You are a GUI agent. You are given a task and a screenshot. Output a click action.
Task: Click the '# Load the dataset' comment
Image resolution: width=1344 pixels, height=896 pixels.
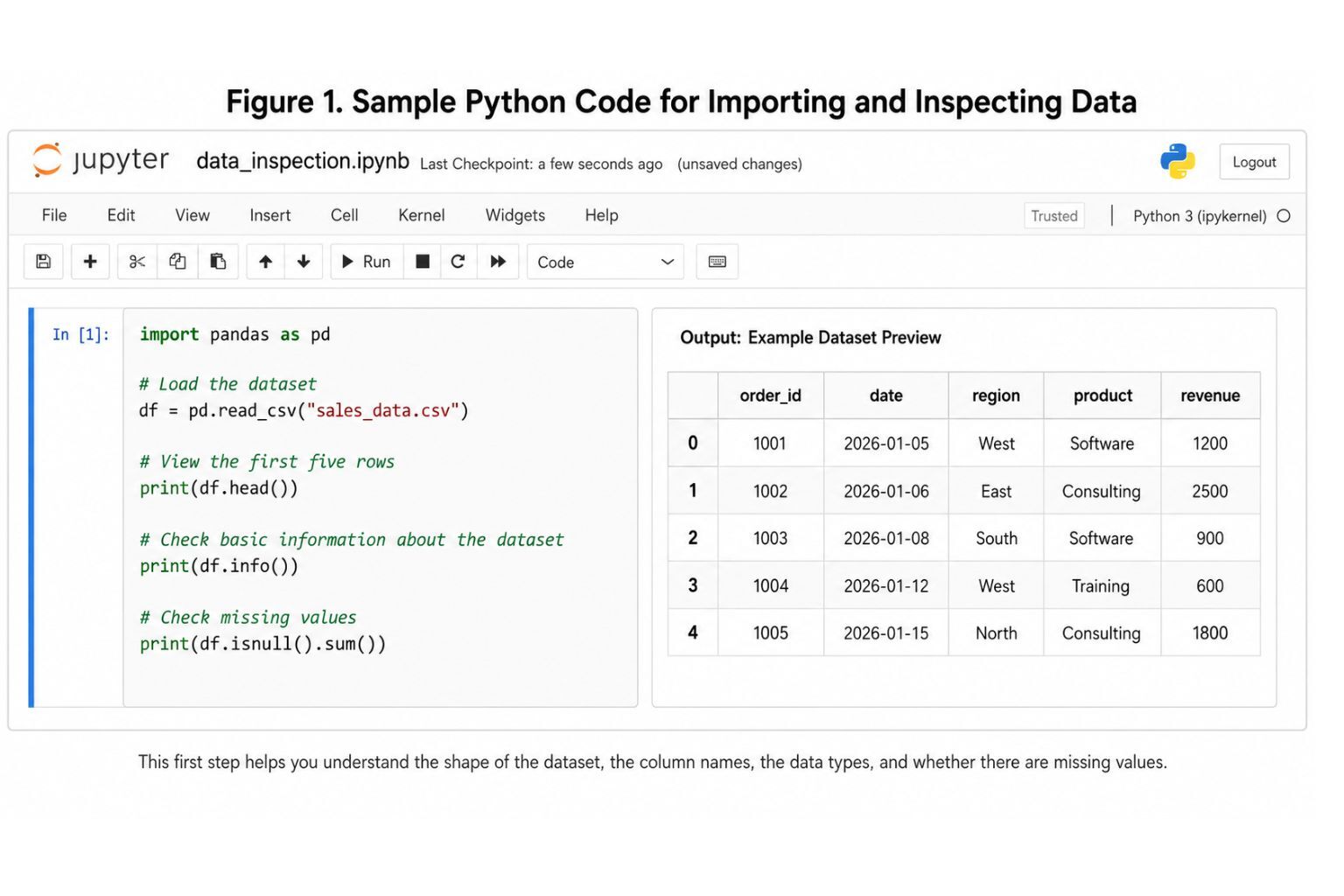click(227, 384)
